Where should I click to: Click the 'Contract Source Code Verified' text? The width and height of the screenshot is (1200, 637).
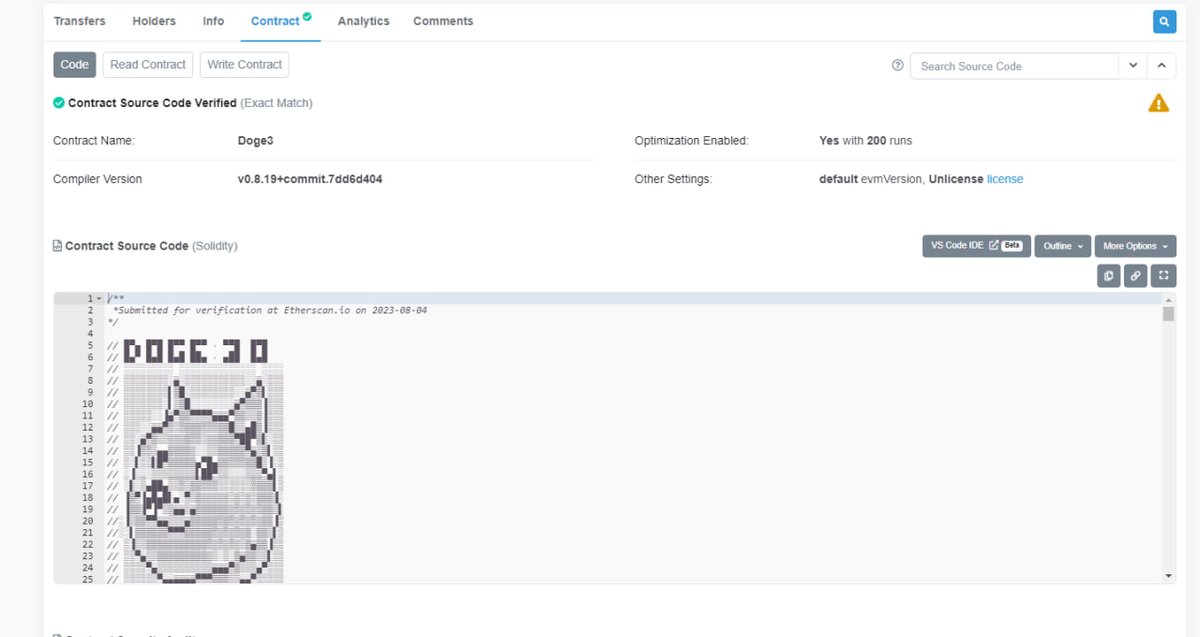pos(152,103)
